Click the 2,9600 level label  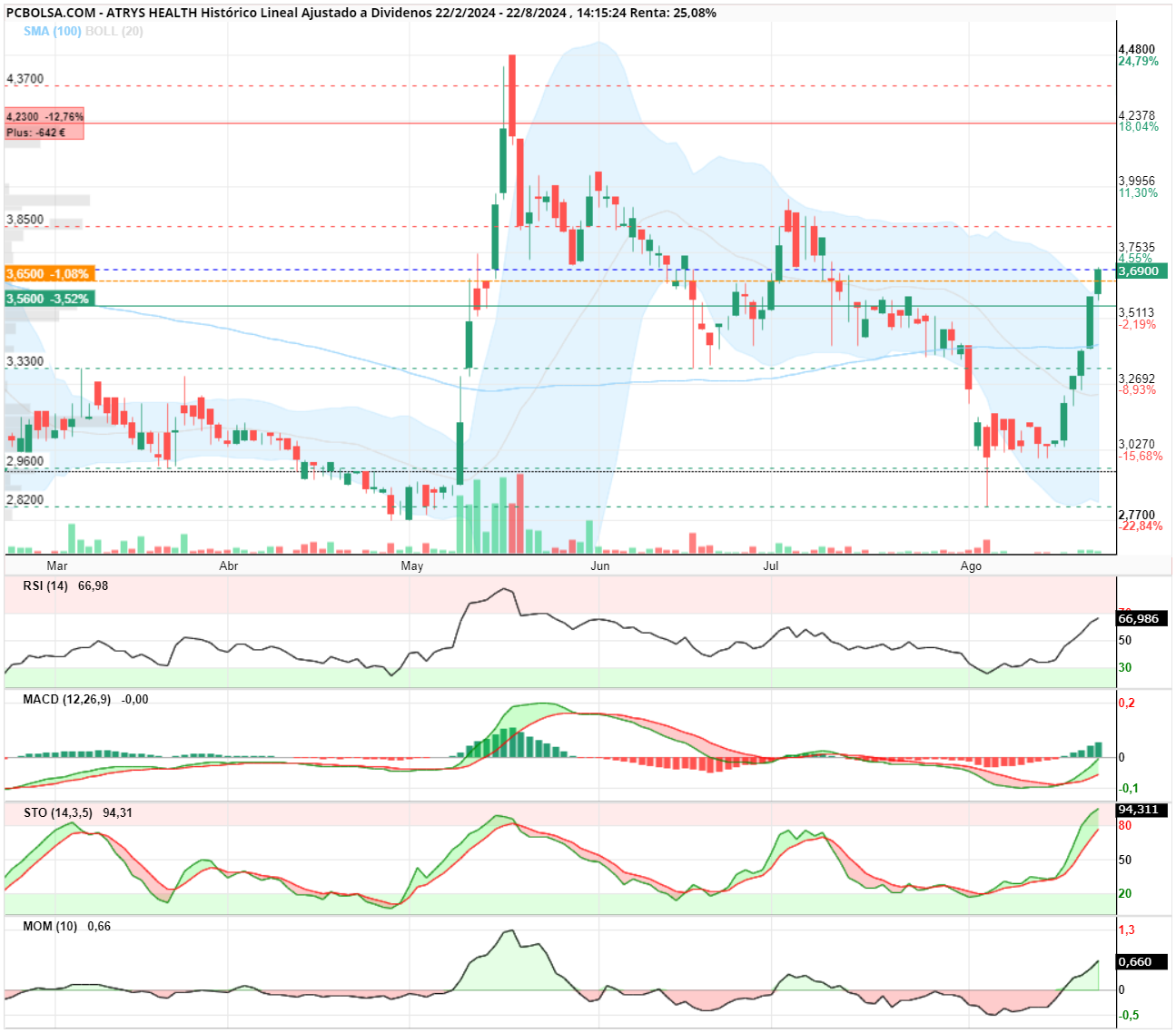pos(25,461)
